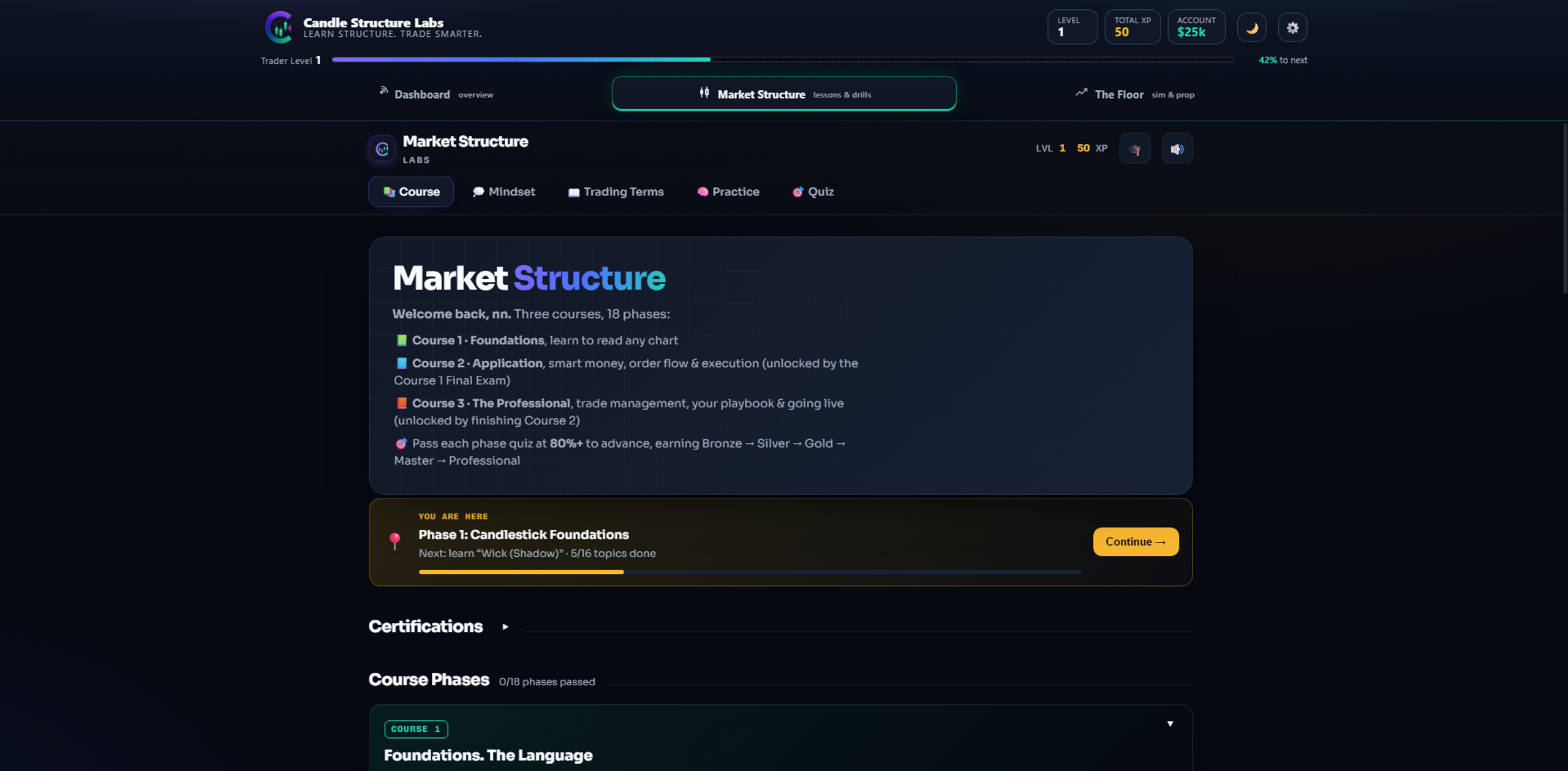Open the Trading Terms tab
The width and height of the screenshot is (1568, 771).
click(x=616, y=192)
